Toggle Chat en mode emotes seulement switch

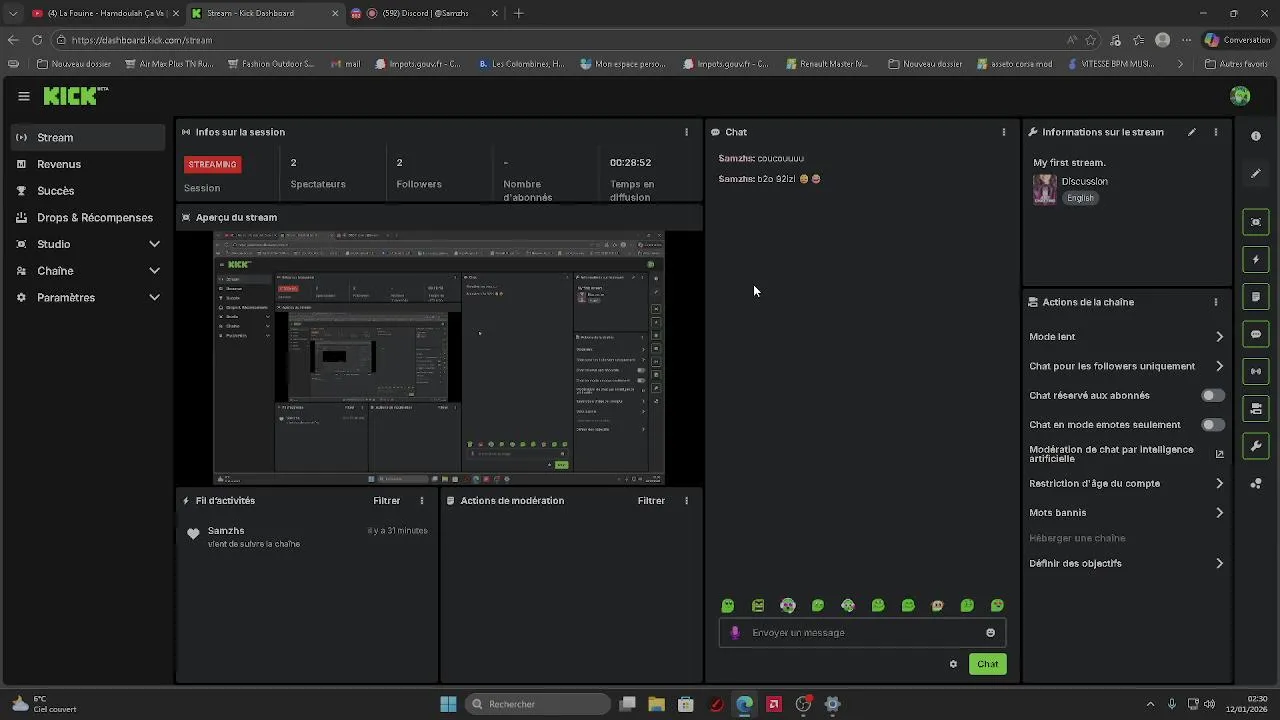pyautogui.click(x=1212, y=425)
